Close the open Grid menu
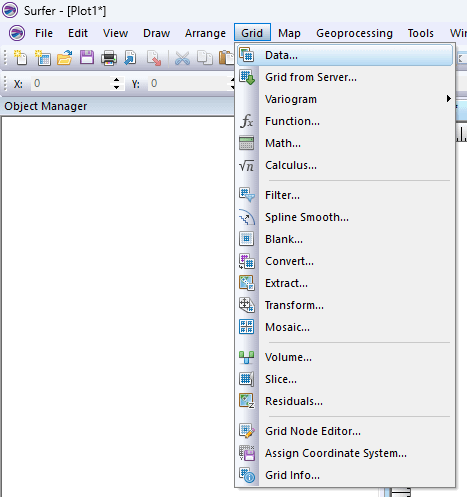467x497 pixels. [252, 33]
